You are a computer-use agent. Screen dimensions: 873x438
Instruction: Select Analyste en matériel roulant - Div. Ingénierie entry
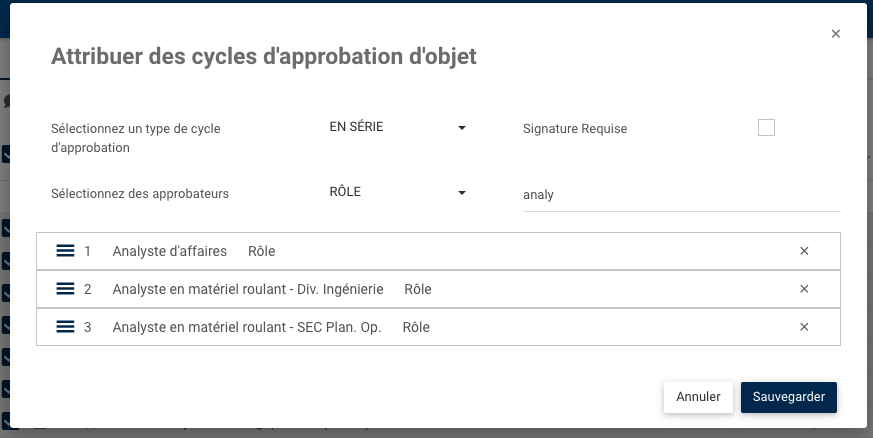[x=248, y=289]
